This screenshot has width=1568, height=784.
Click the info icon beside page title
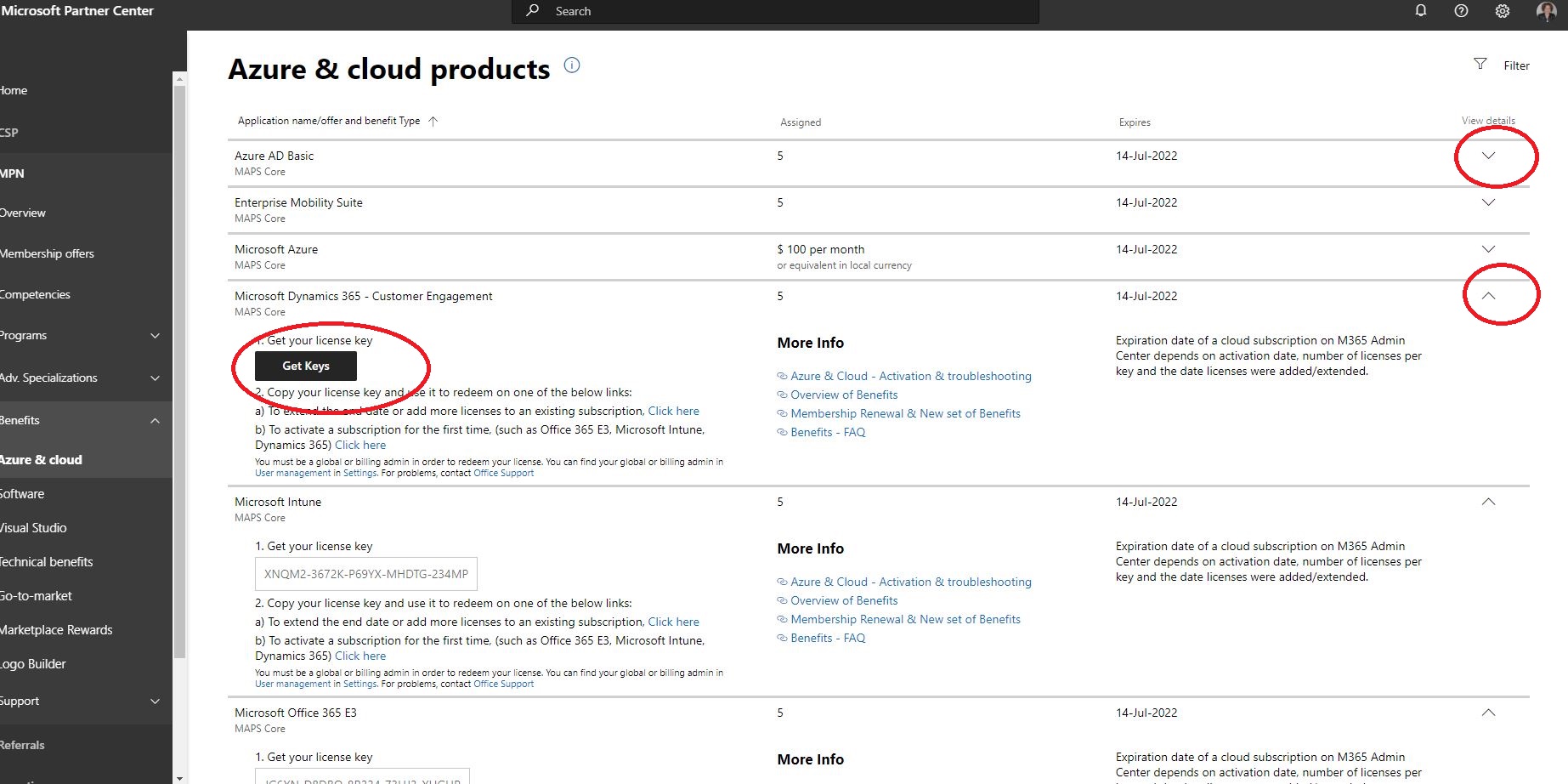click(572, 65)
